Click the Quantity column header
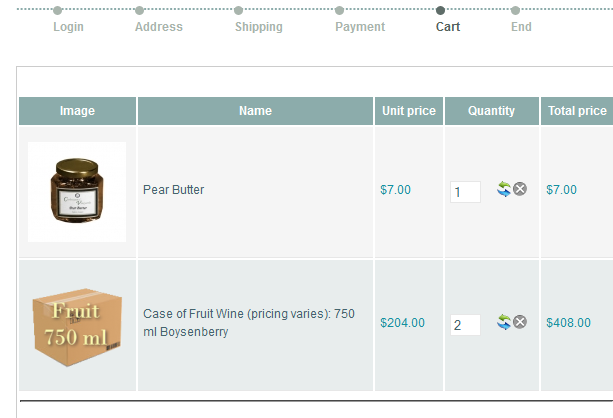613x418 pixels. point(492,111)
